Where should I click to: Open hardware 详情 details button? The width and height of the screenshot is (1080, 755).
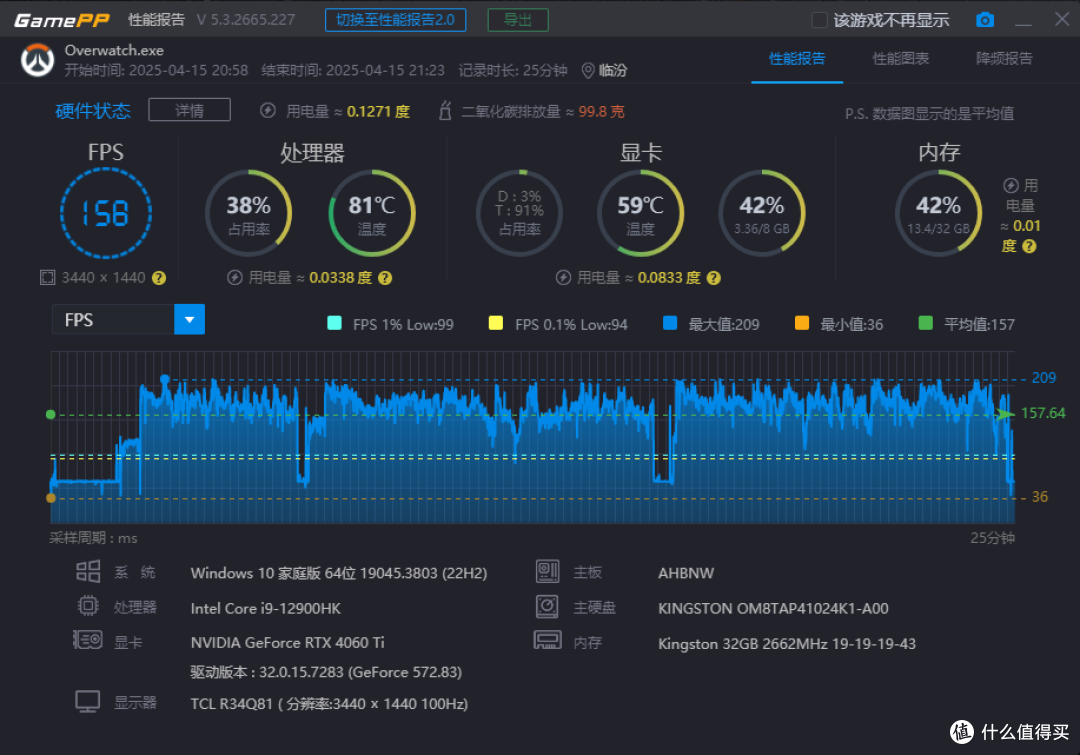click(x=189, y=110)
